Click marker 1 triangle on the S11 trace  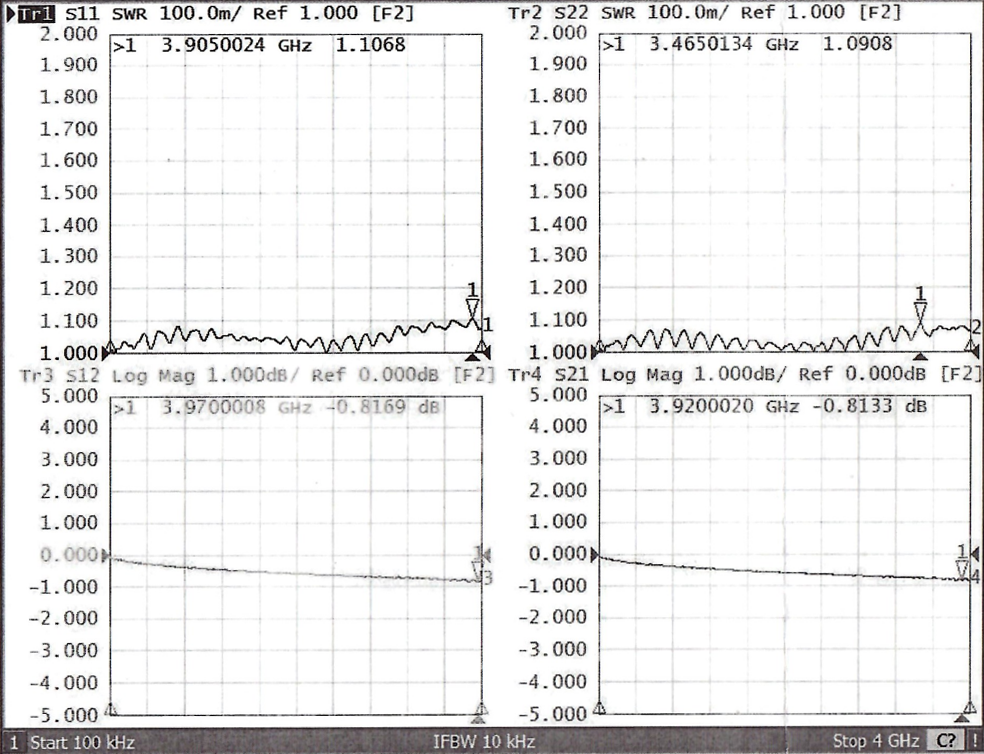click(x=473, y=308)
